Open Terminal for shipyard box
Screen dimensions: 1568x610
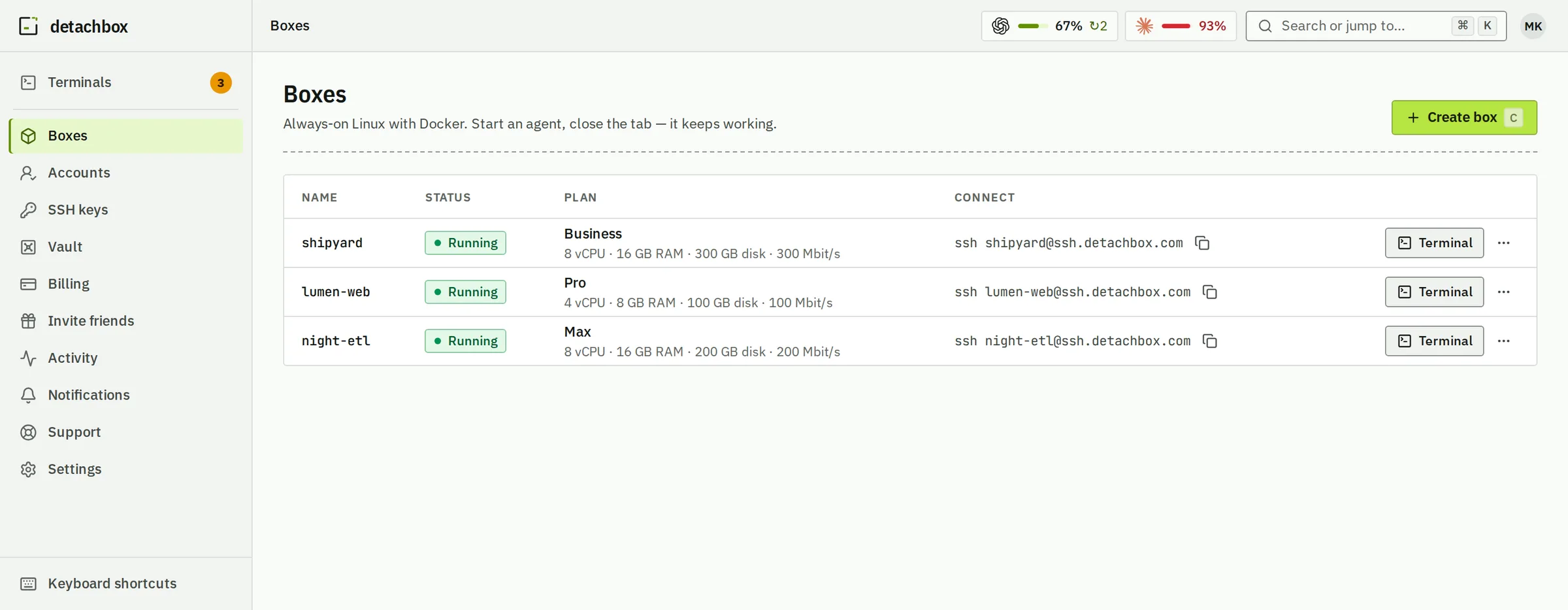click(1434, 243)
